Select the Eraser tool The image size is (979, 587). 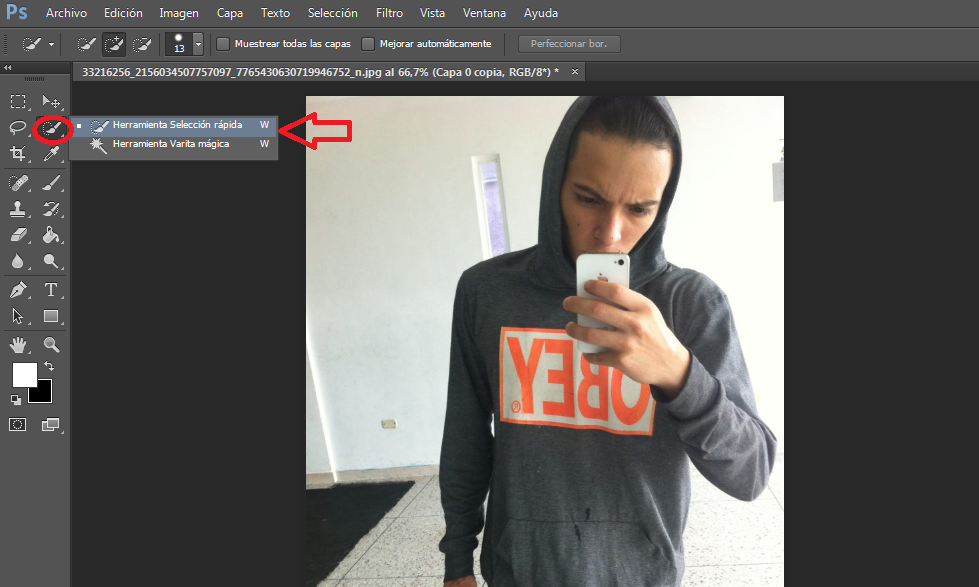pos(17,235)
